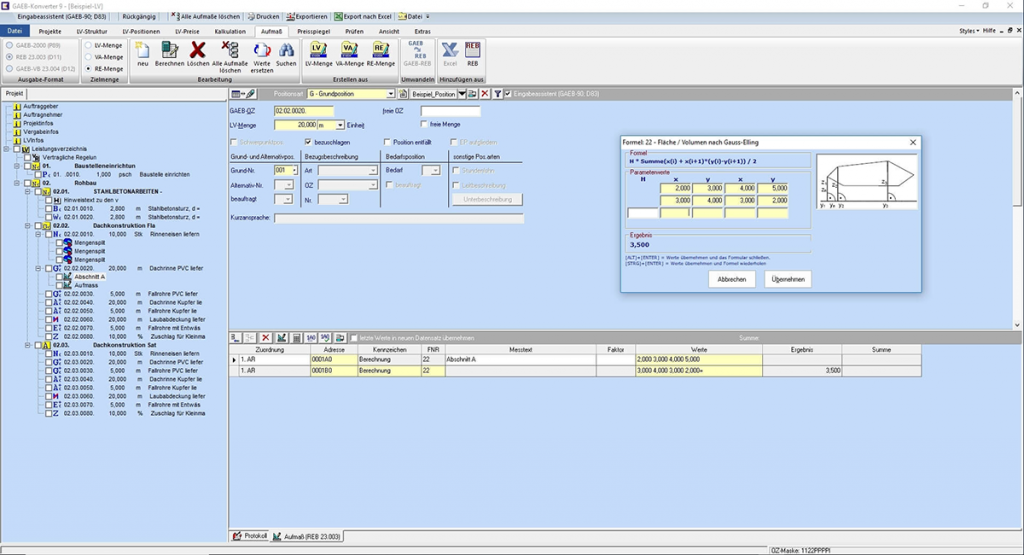Click the Abbrechen button in formula dialog

[x=731, y=279]
